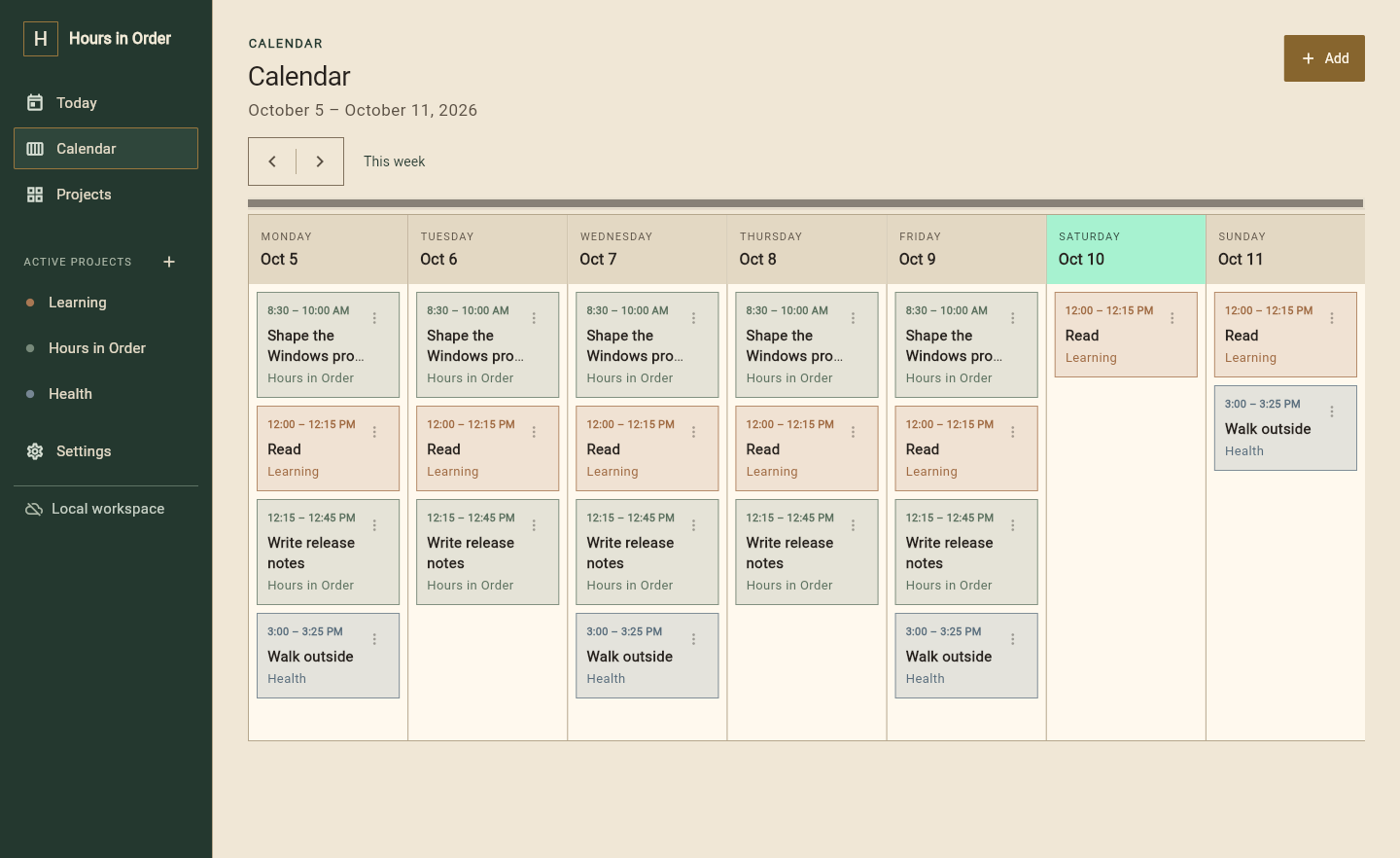The width and height of the screenshot is (1400, 858).
Task: Open Saturday's Read event card
Action: point(1126,335)
